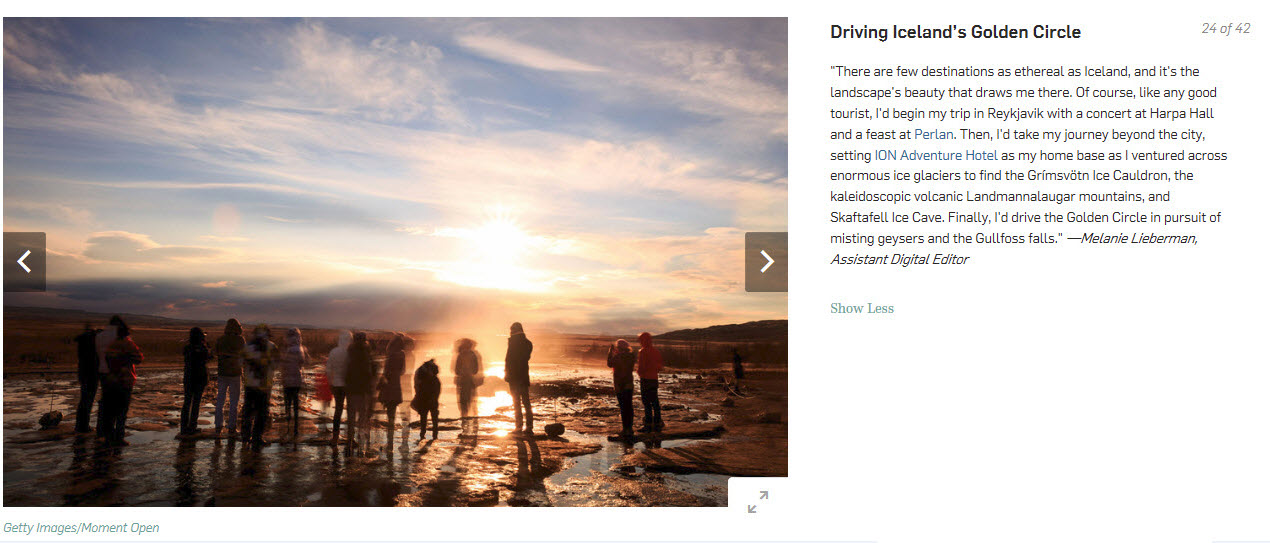
Task: Click the author name Melanie Lieberman
Action: [1138, 238]
